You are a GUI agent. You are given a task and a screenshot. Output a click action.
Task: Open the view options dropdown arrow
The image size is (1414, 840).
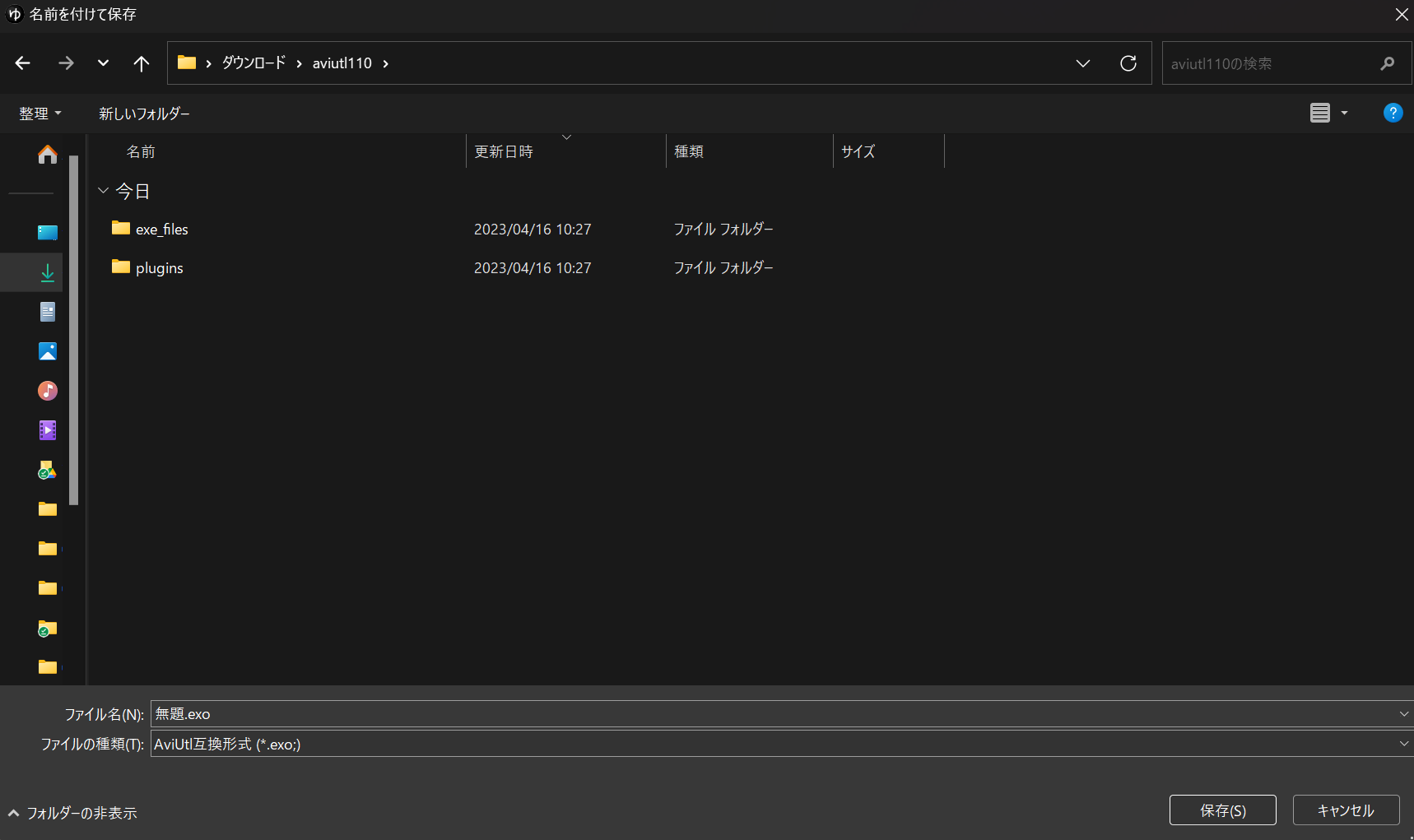pyautogui.click(x=1343, y=113)
